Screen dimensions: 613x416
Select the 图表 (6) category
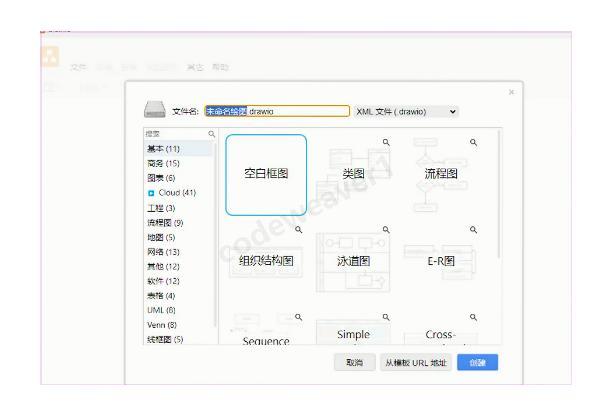[x=179, y=178]
